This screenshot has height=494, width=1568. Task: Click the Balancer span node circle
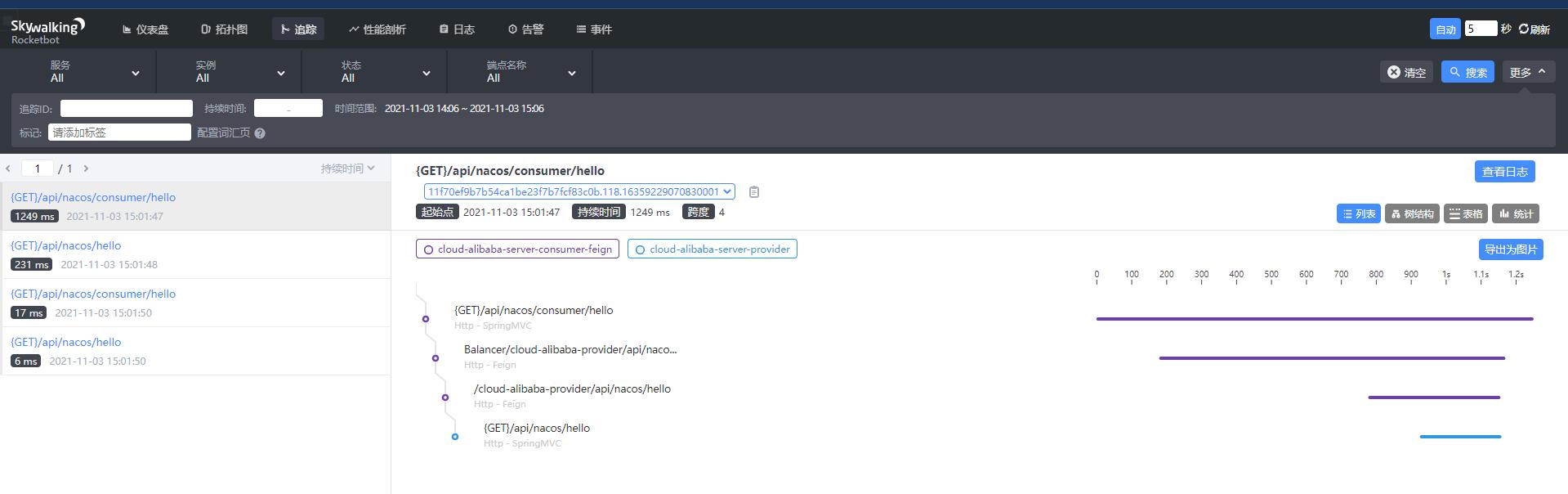point(436,358)
